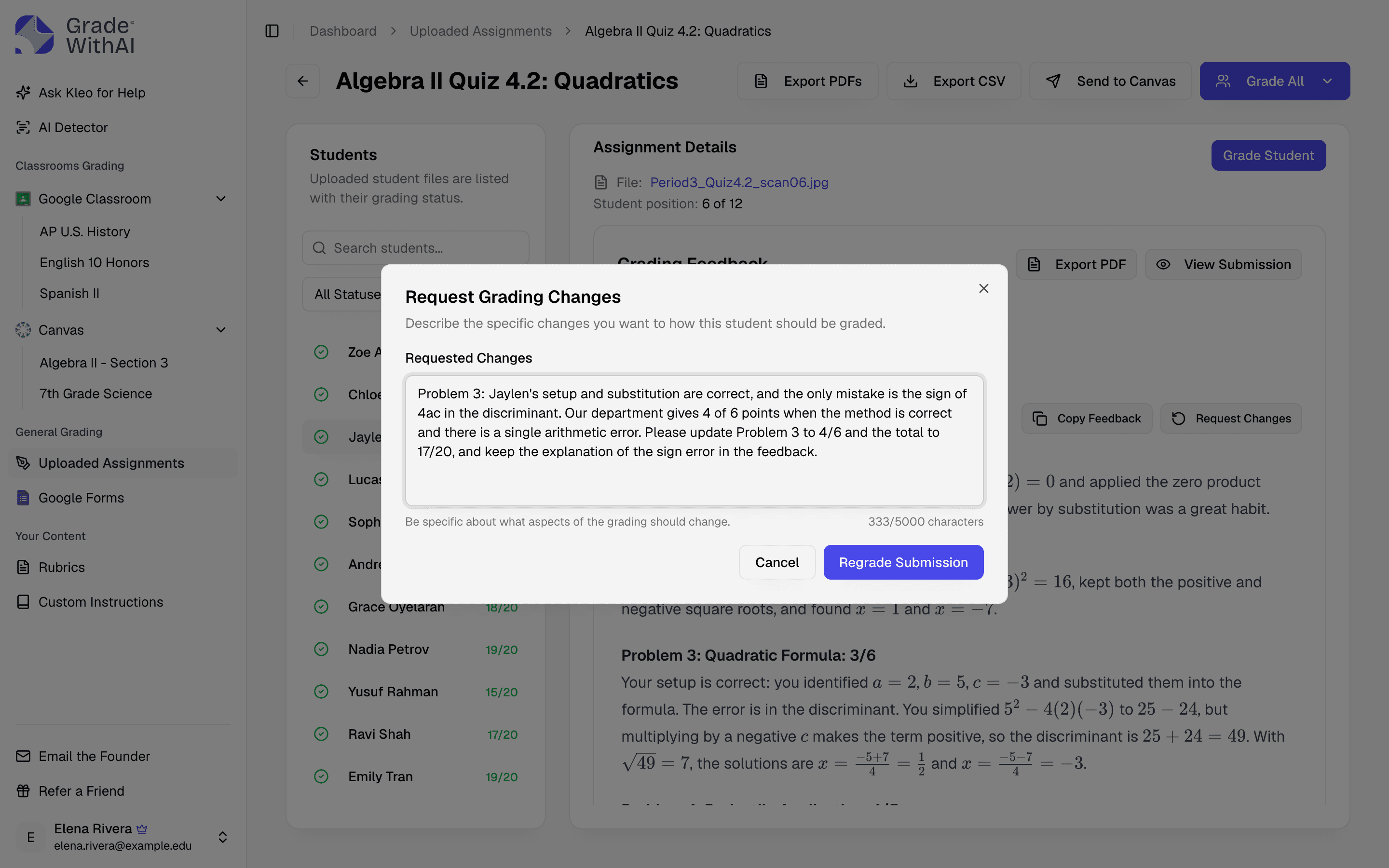Open Algebra II - Section 3
Viewport: 1389px width, 868px height.
pos(104,363)
